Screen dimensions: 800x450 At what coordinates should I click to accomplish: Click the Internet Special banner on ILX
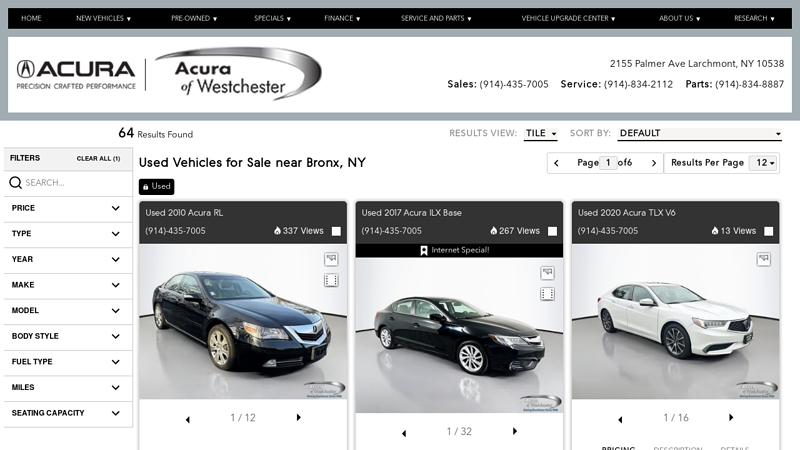(459, 250)
